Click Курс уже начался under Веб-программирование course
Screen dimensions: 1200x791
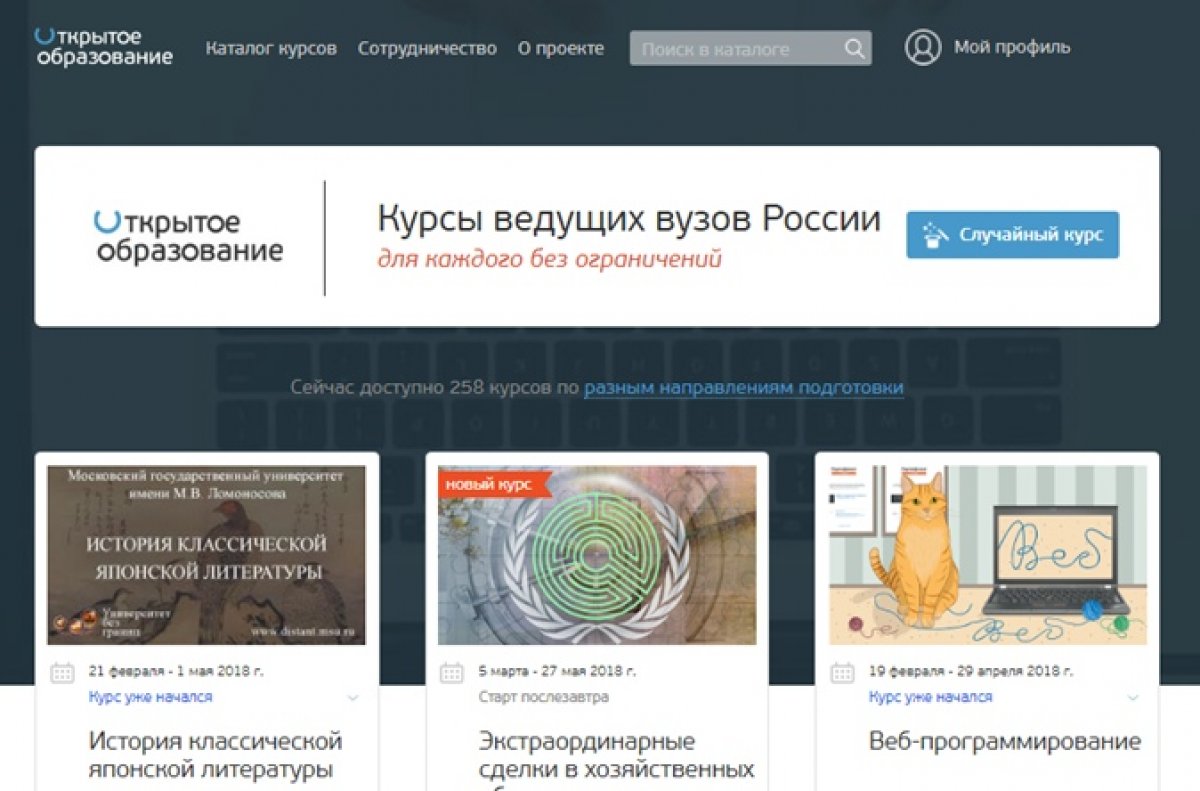[x=930, y=697]
